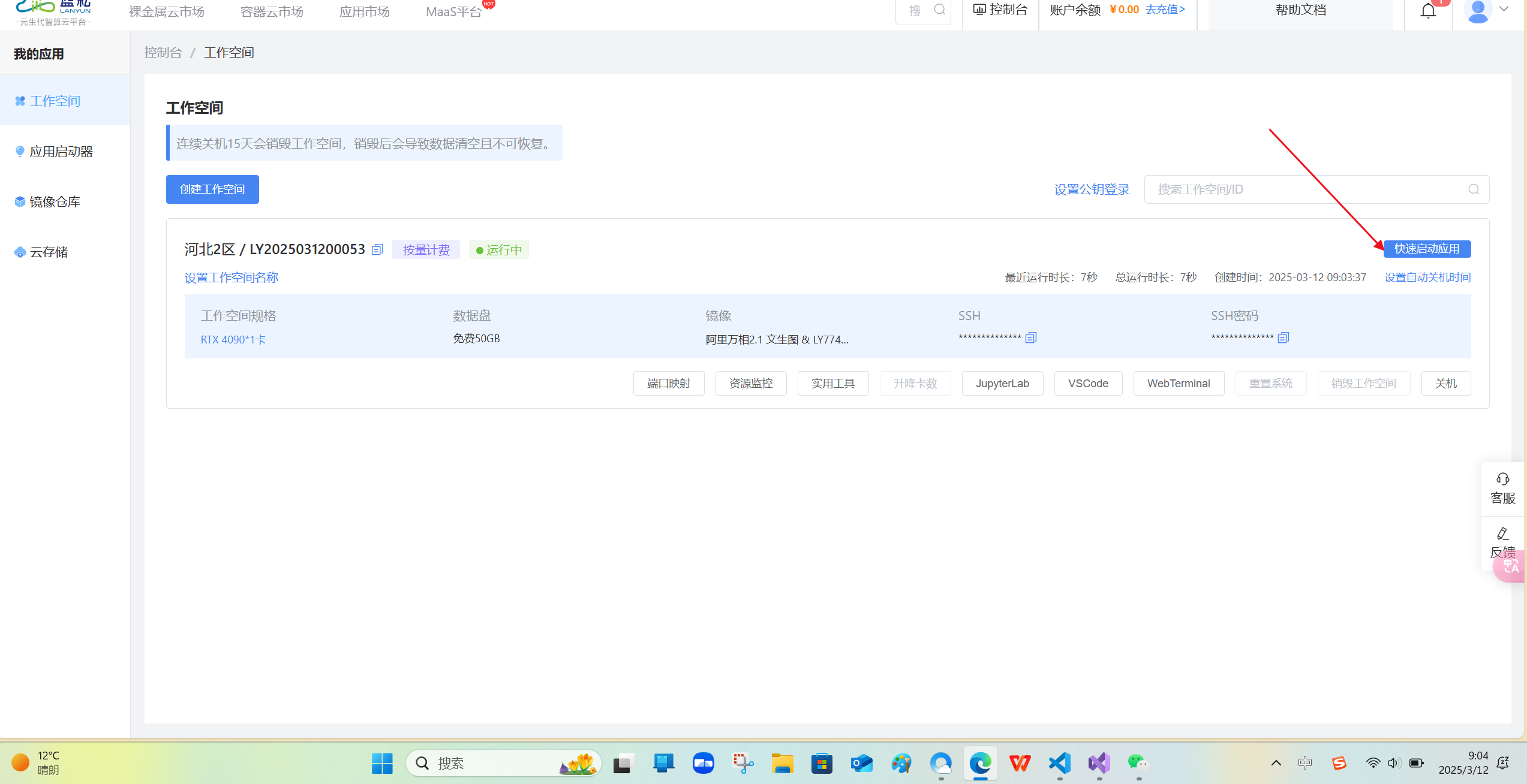The image size is (1527, 784).
Task: Select 工作空间 in the left sidebar
Action: click(x=55, y=101)
